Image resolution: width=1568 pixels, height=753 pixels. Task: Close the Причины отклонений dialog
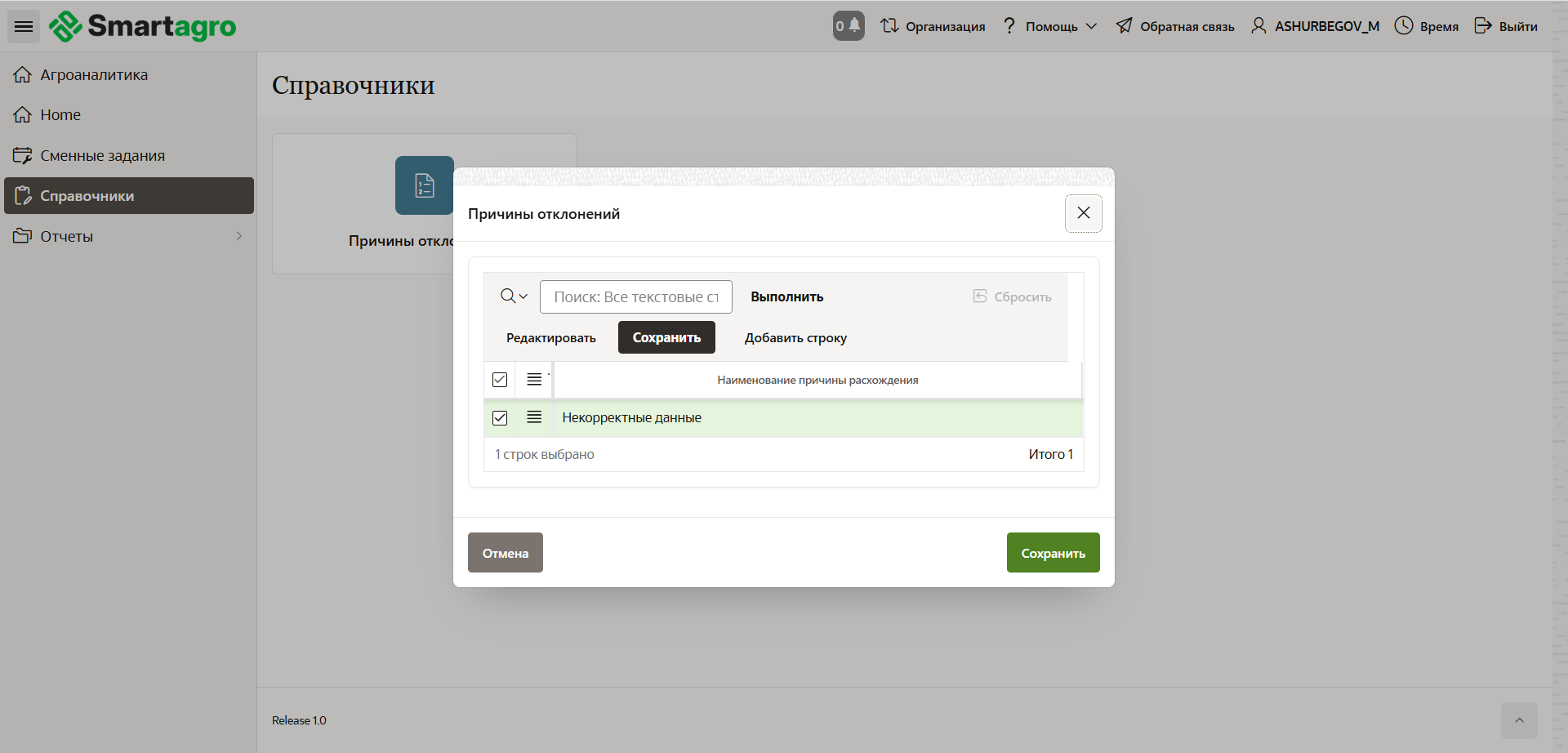tap(1083, 213)
